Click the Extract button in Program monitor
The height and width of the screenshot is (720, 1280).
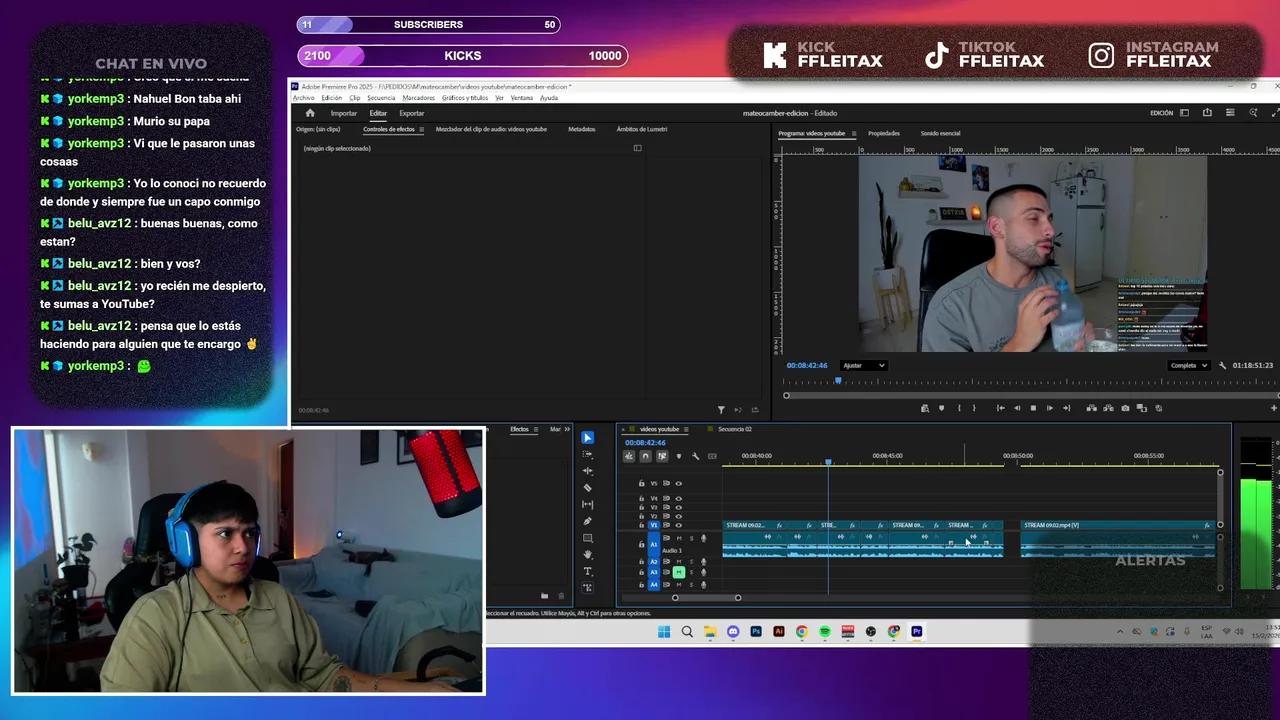click(x=1108, y=408)
